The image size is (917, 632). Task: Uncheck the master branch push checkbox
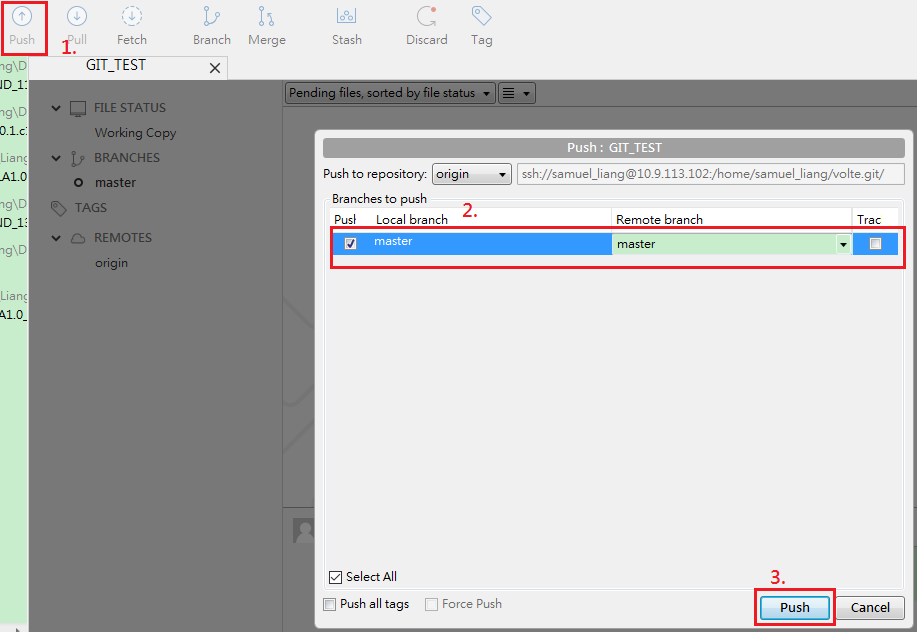[x=350, y=243]
